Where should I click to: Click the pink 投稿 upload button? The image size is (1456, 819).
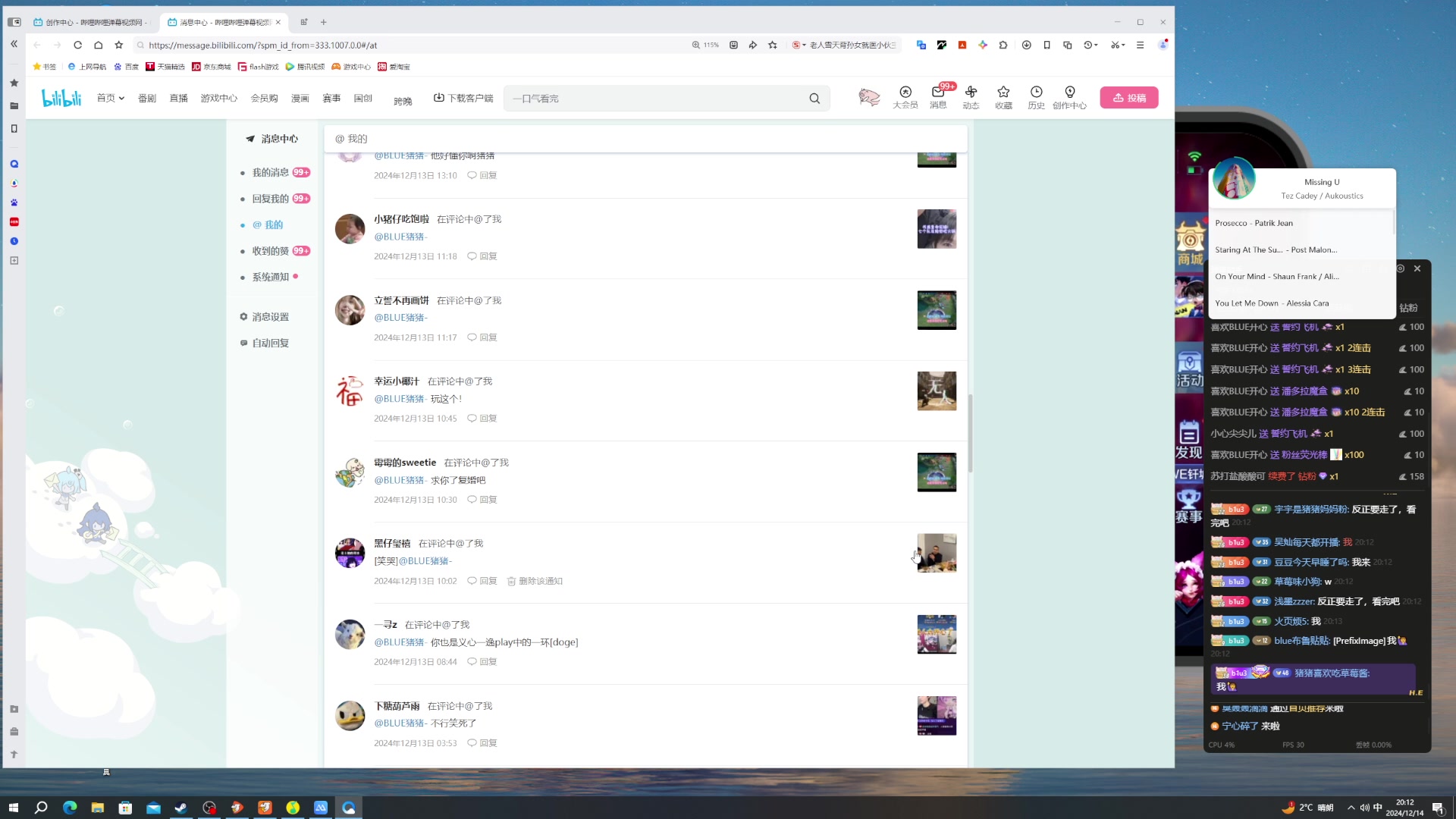coord(1129,98)
